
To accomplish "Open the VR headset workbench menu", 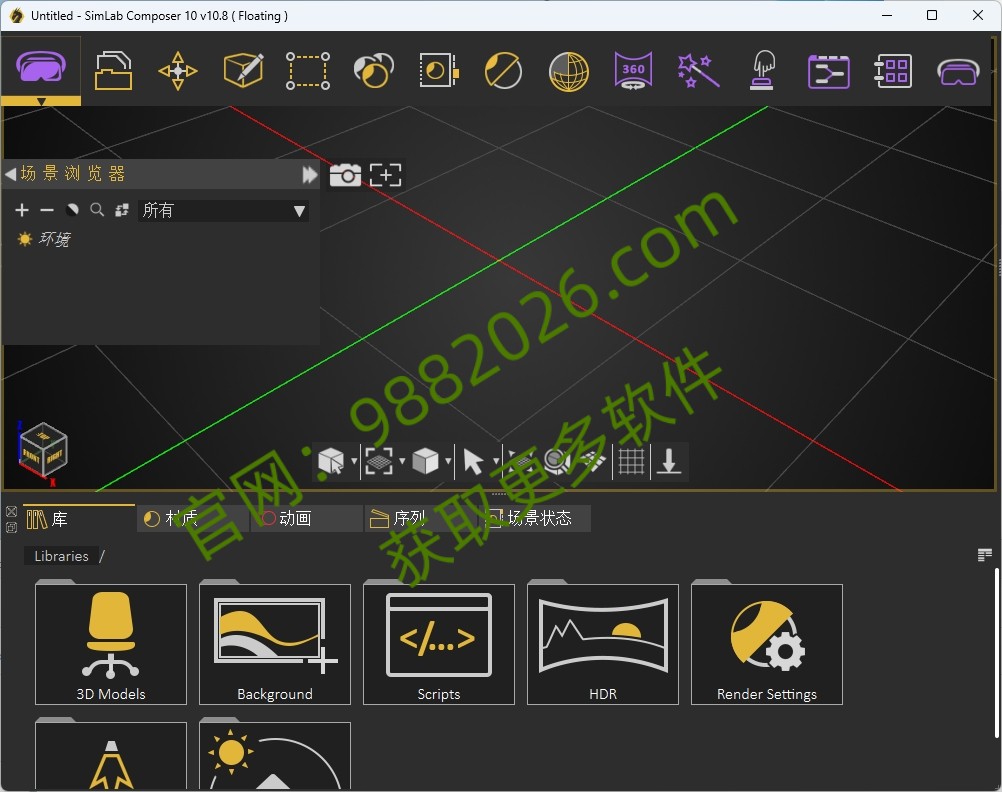I will pos(41,70).
